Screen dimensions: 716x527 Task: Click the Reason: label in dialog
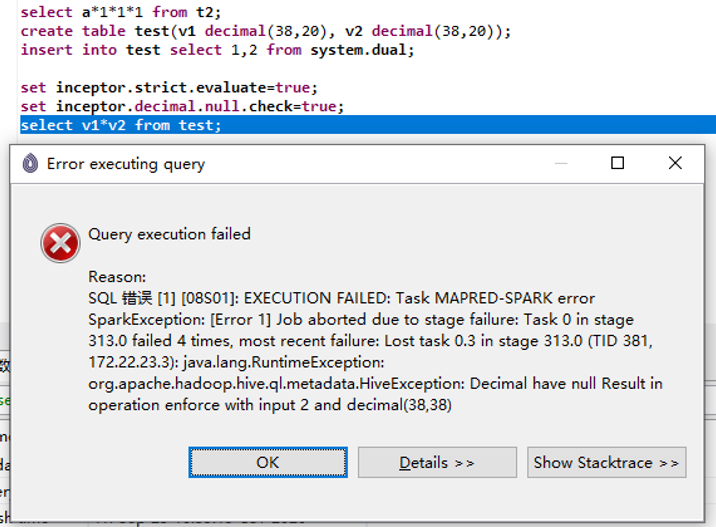click(117, 276)
